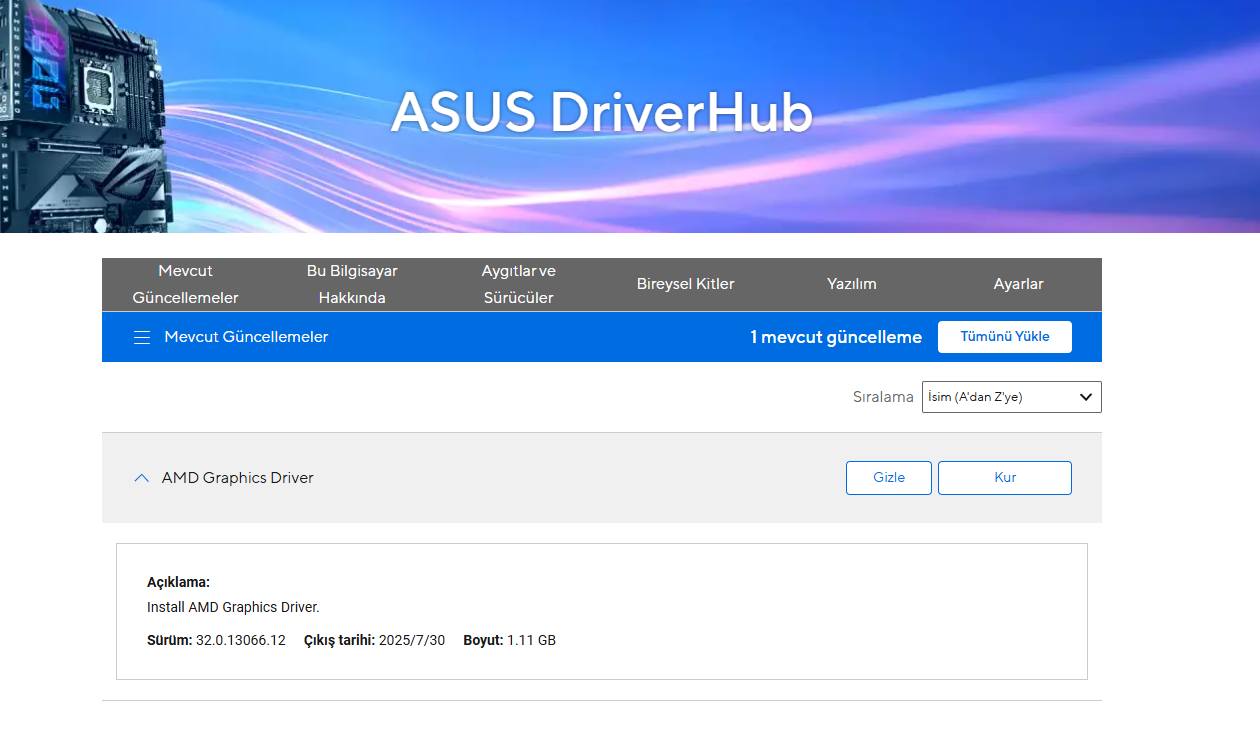Open the Ayarlar settings tab
Image resolution: width=1260 pixels, height=754 pixels.
1018,284
